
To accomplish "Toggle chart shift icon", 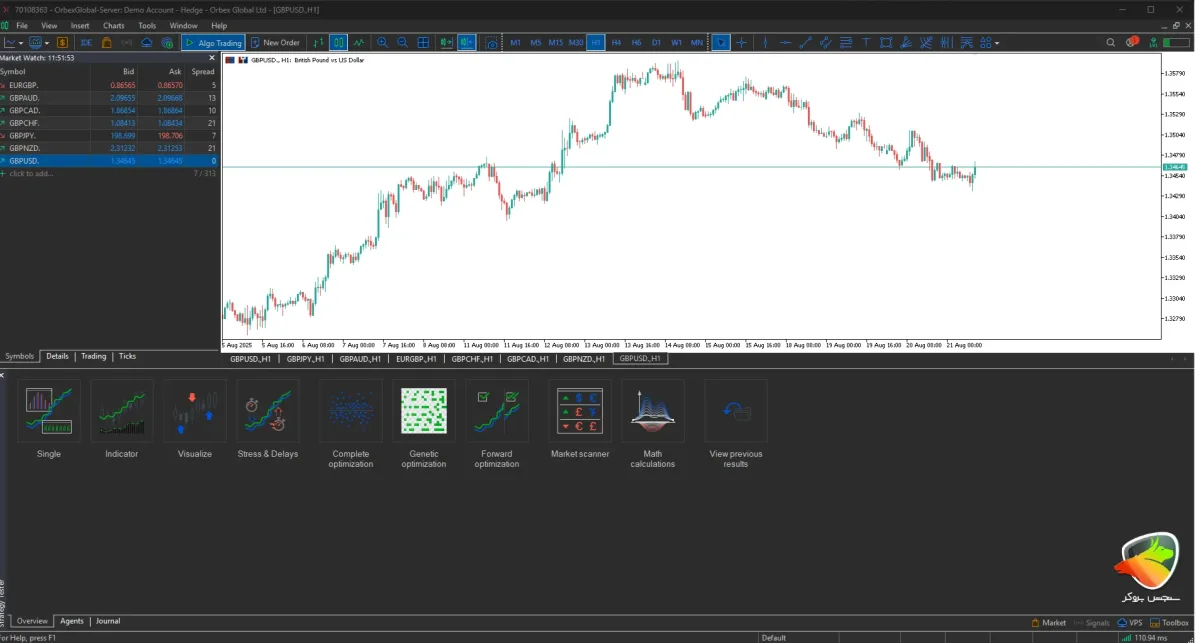I will click(x=466, y=43).
